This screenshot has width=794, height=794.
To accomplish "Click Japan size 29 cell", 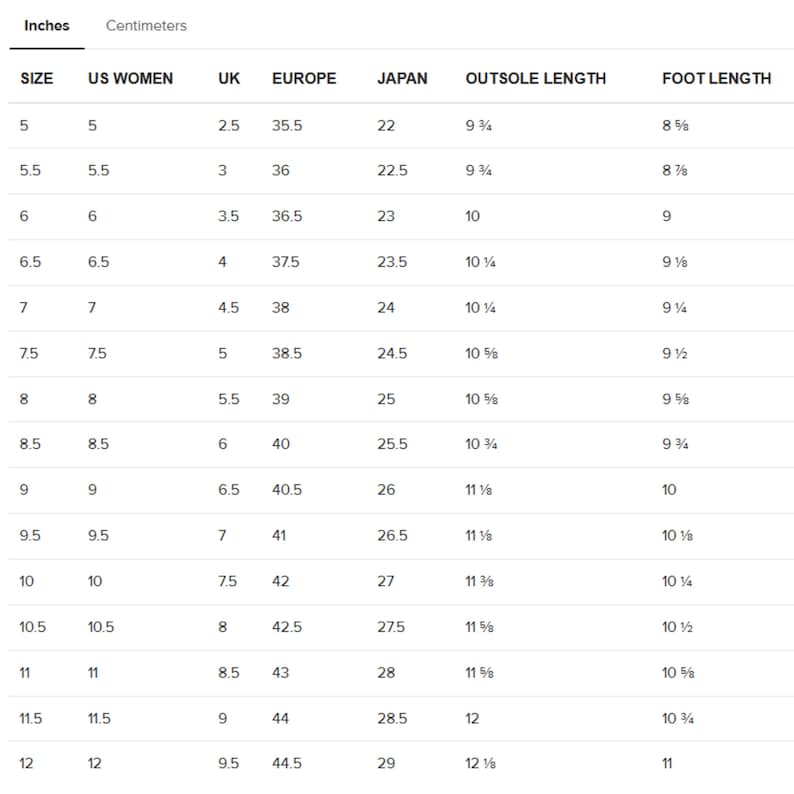I will [386, 764].
